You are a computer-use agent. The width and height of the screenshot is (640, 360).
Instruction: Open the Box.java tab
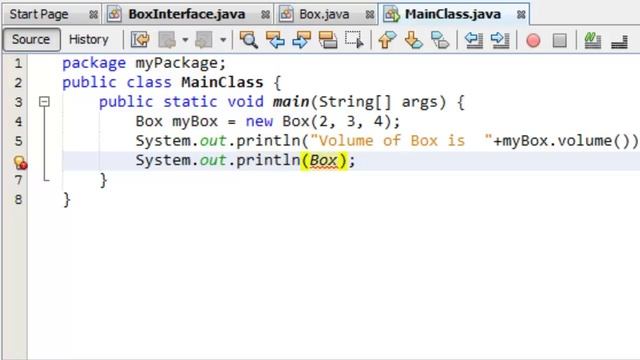[324, 14]
